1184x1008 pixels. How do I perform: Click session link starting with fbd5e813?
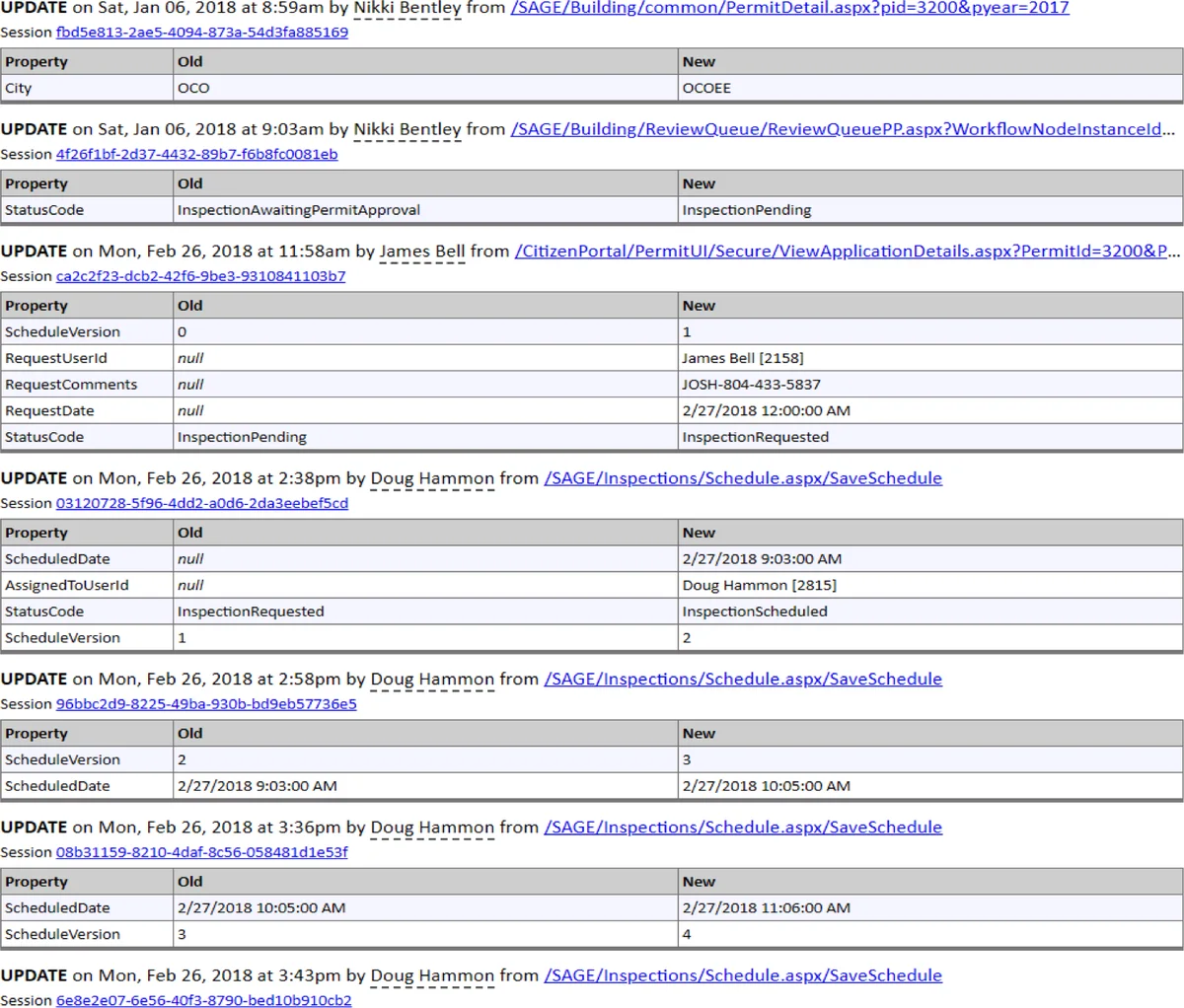pos(201,32)
